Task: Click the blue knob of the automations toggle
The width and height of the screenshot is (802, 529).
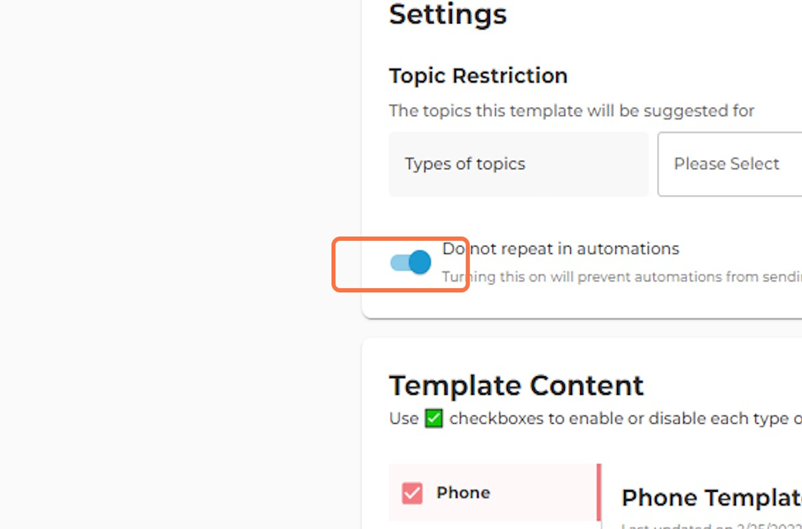Action: pyautogui.click(x=420, y=262)
